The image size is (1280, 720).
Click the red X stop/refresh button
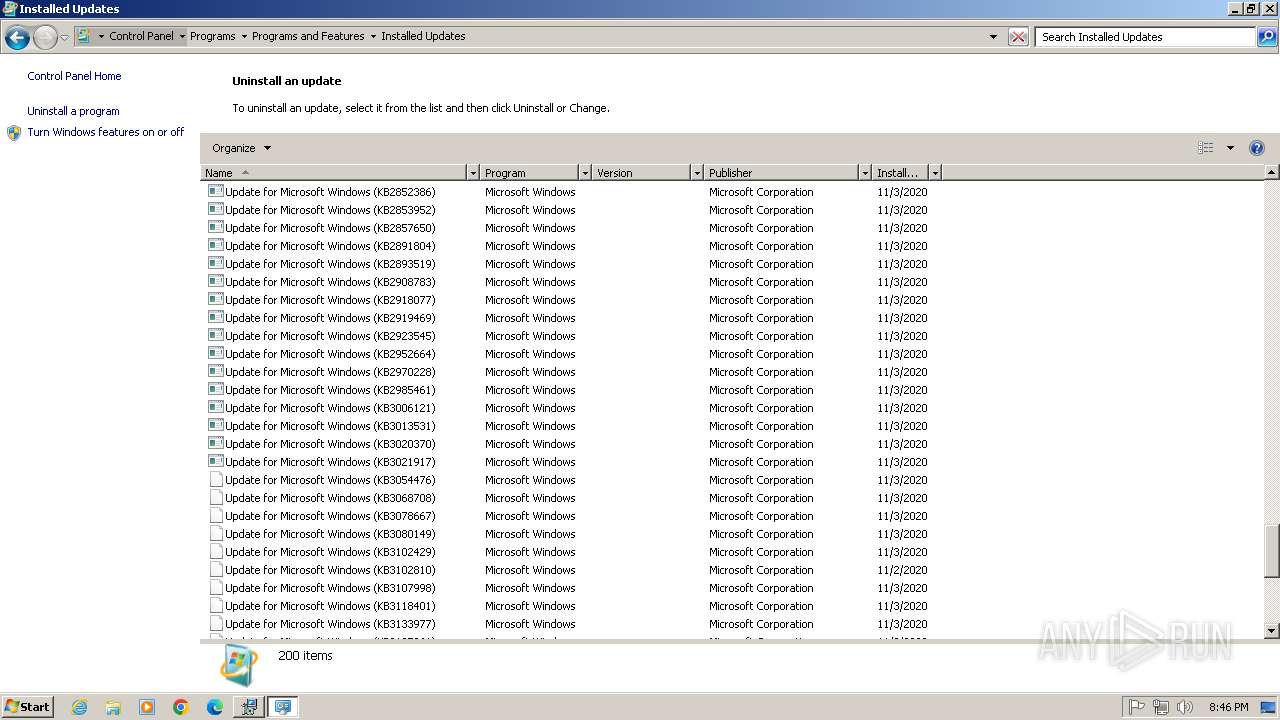[1018, 37]
